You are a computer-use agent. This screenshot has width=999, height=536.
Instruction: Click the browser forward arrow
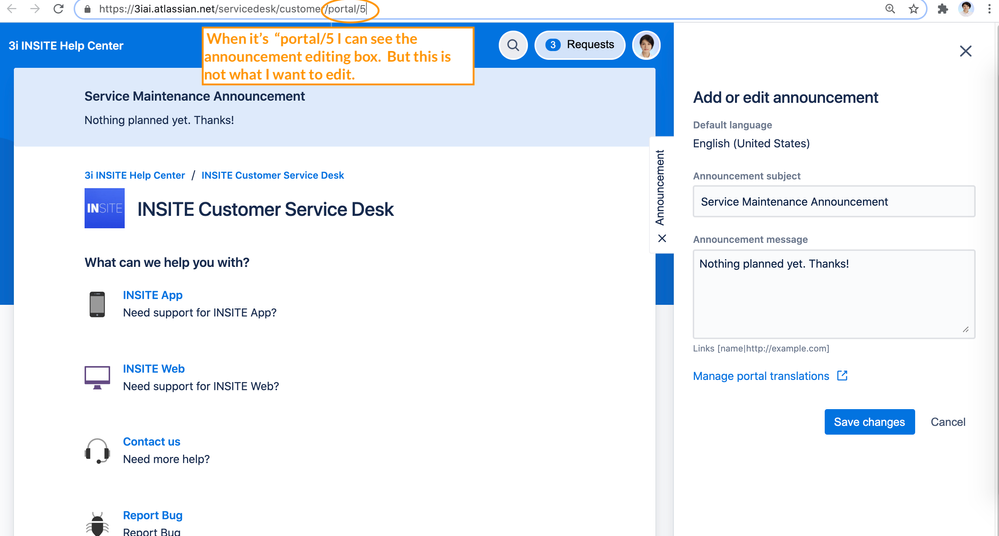[x=34, y=9]
